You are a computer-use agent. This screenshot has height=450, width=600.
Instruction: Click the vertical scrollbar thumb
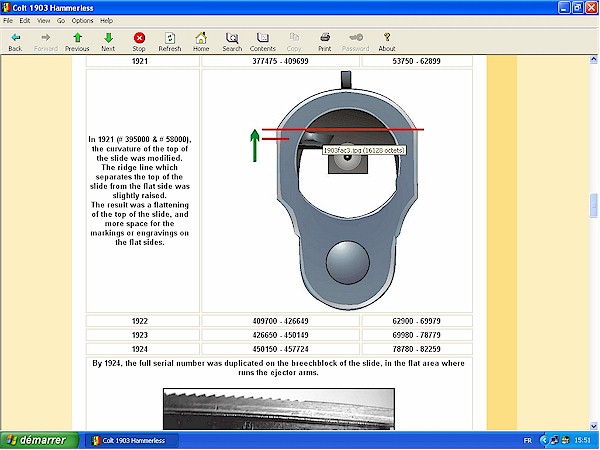[x=593, y=206]
